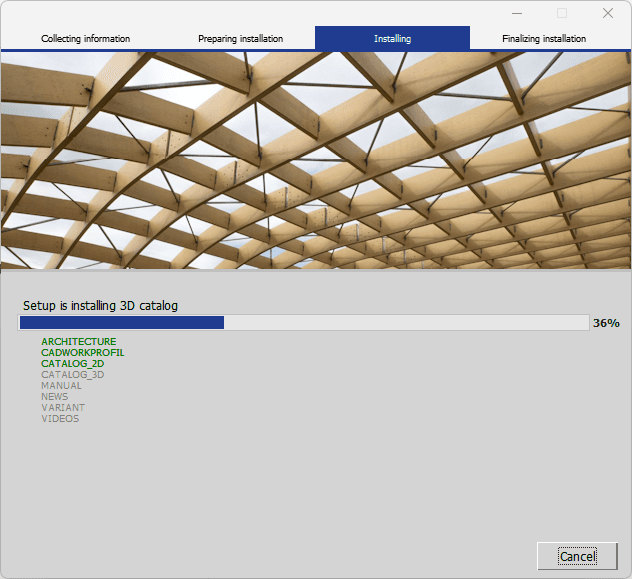Select MANUAL in the component list

pos(61,386)
